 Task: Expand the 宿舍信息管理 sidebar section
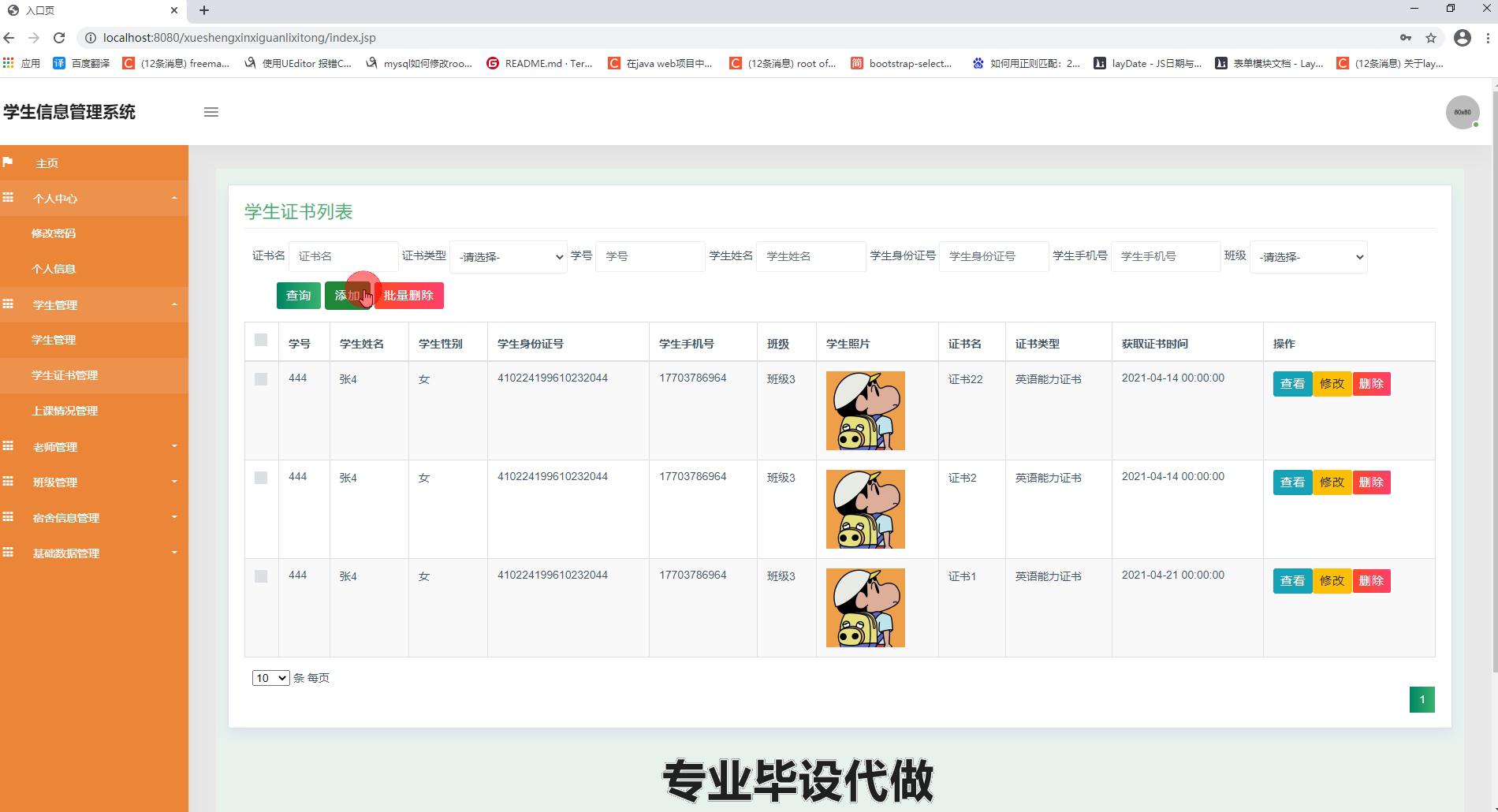(x=94, y=518)
